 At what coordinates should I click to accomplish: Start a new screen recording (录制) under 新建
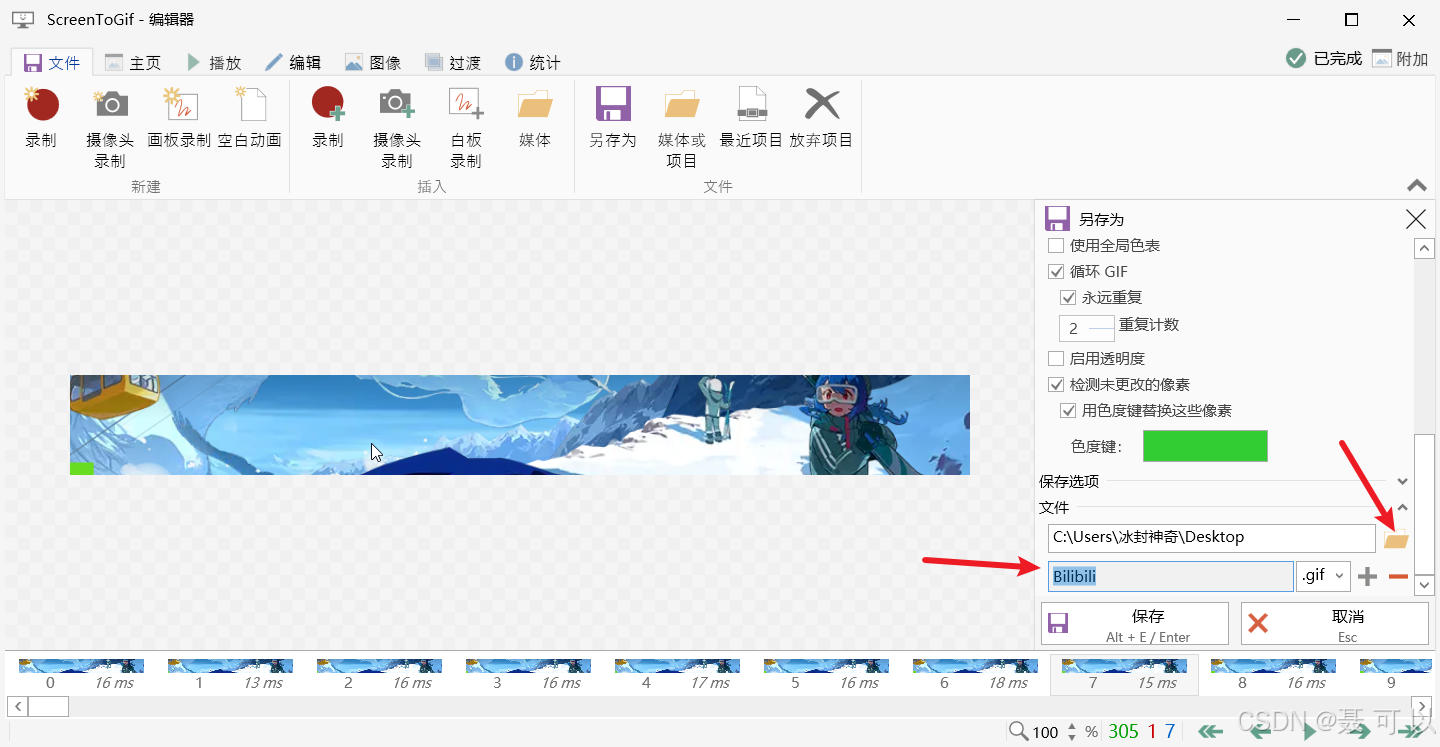click(41, 119)
